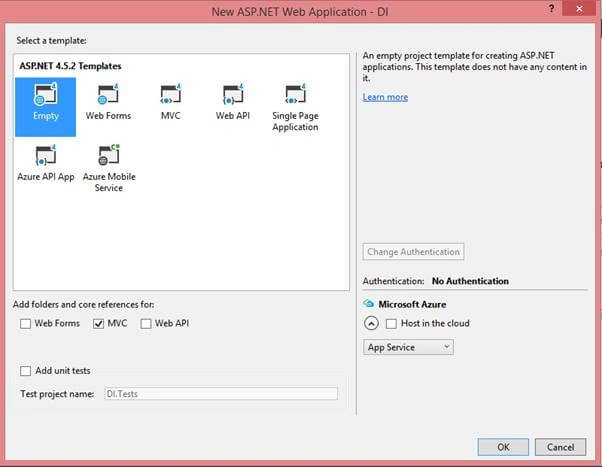
Task: Open the App Service dropdown
Action: tap(408, 347)
